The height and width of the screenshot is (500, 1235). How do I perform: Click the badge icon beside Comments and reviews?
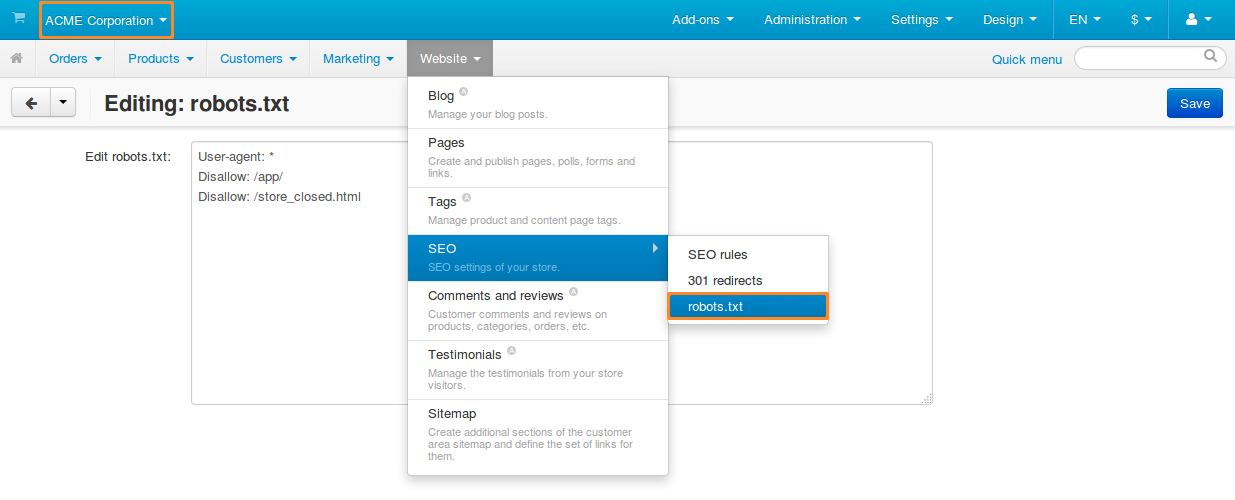(573, 292)
